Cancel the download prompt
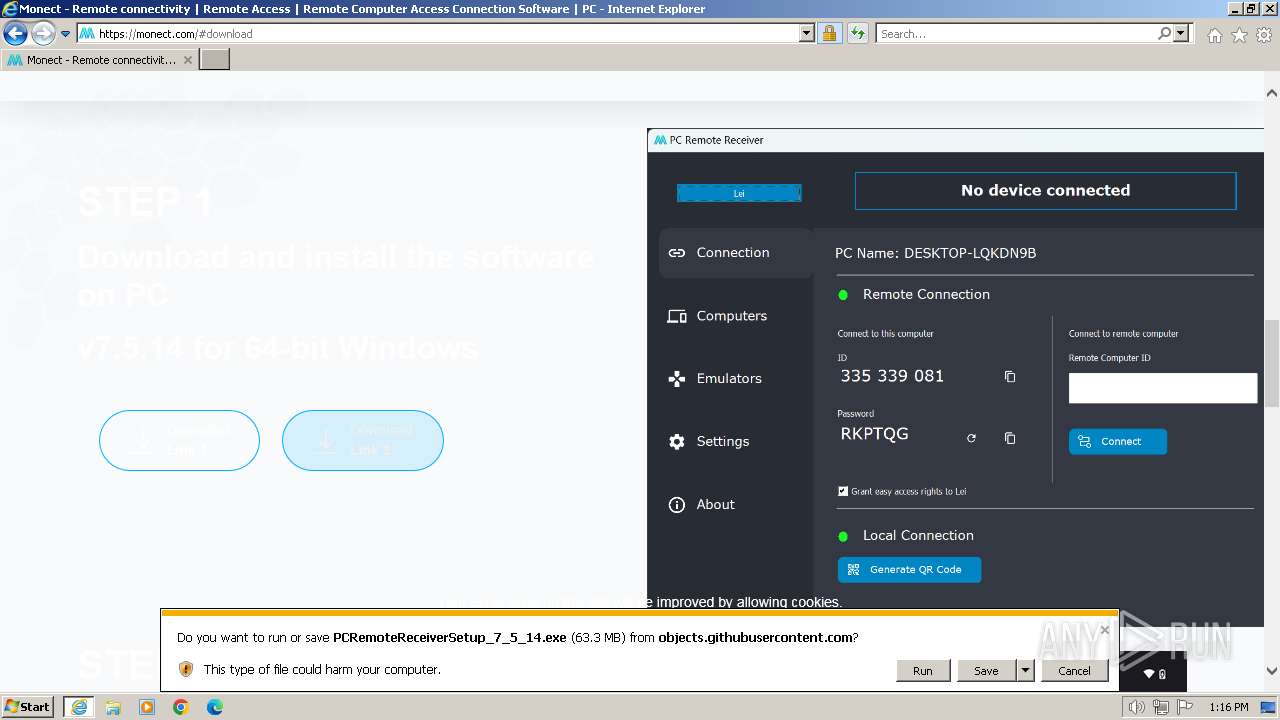The height and width of the screenshot is (720, 1280). pyautogui.click(x=1074, y=671)
